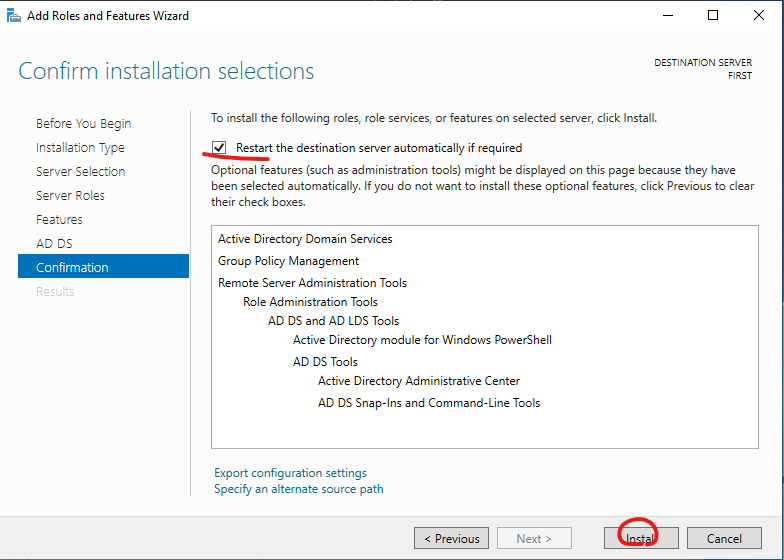Select Group Policy Management entry
784x560 pixels.
[288, 261]
